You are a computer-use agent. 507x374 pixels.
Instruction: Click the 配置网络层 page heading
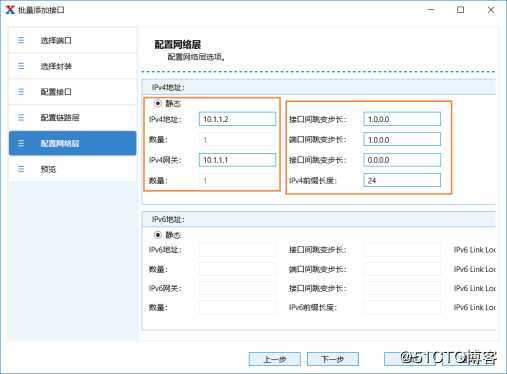pyautogui.click(x=177, y=45)
